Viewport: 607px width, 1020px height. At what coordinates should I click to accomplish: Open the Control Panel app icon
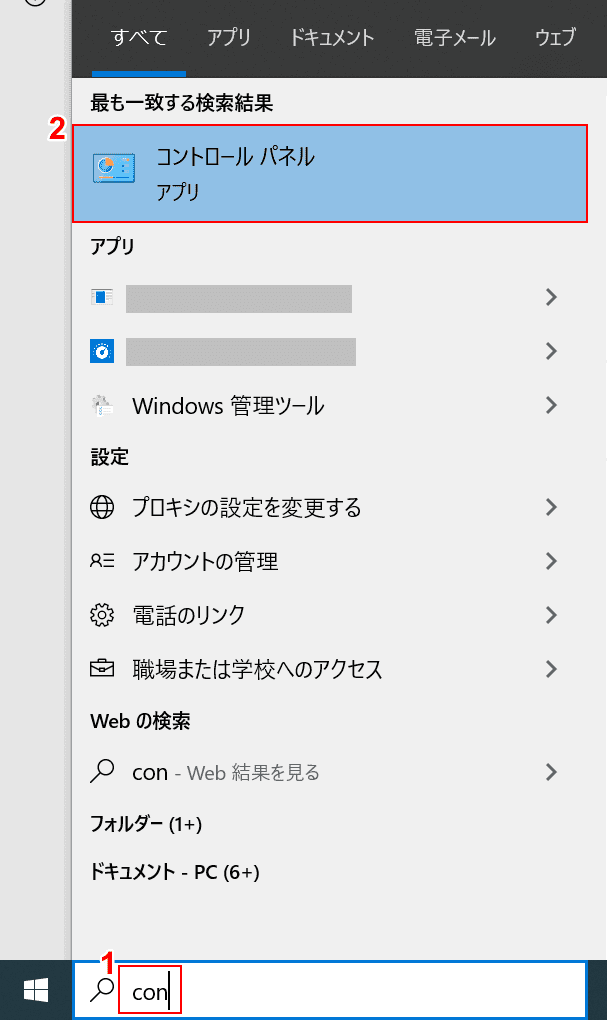click(x=114, y=169)
